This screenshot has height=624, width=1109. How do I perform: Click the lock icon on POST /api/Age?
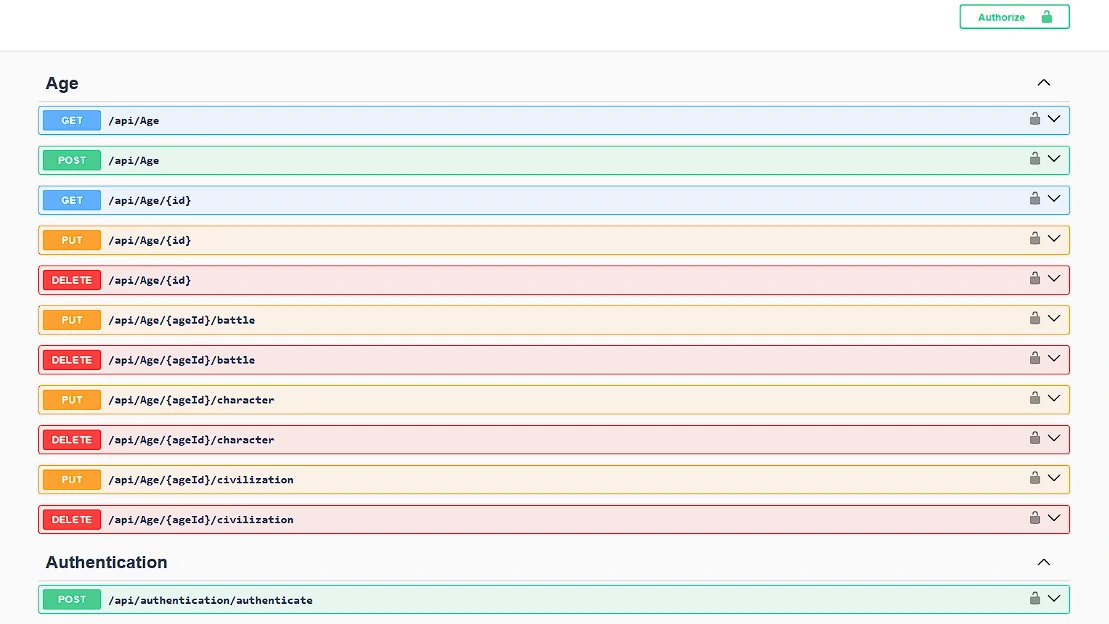tap(1035, 159)
